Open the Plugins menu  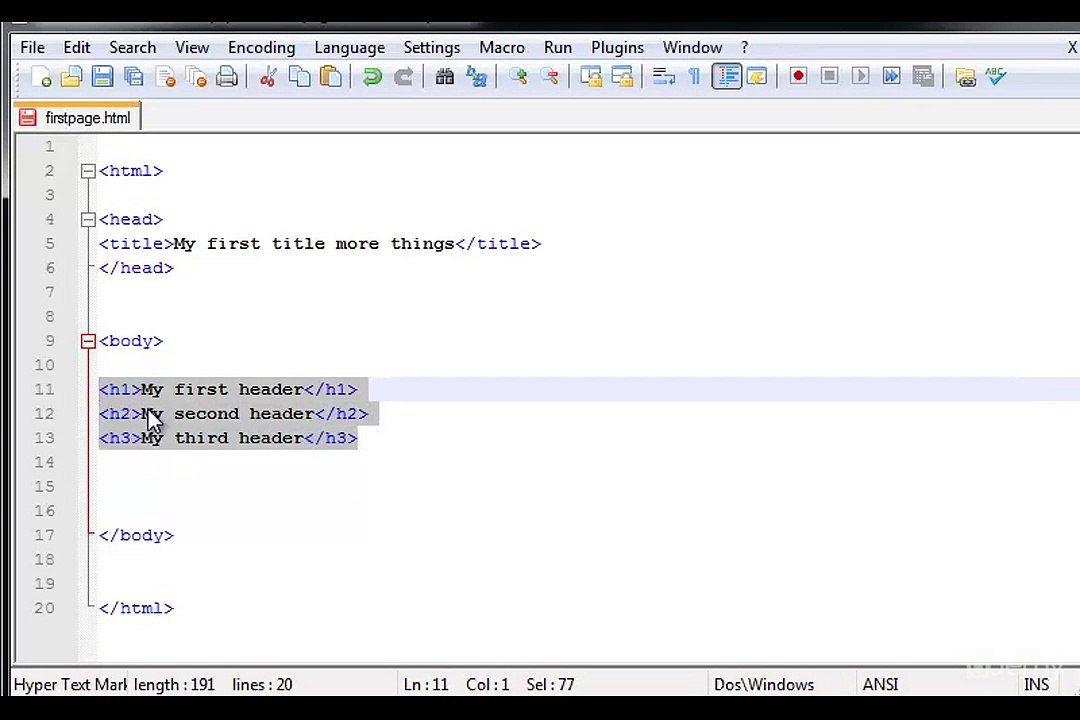click(617, 48)
